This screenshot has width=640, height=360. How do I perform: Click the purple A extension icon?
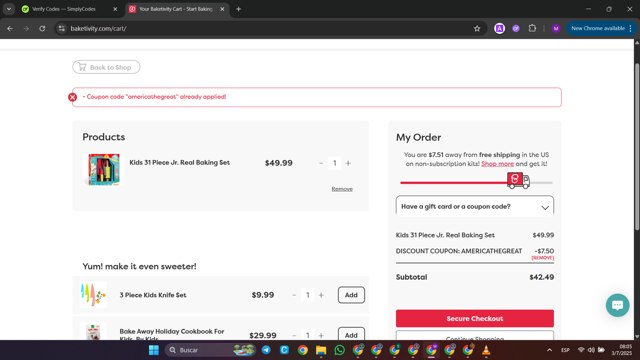(499, 28)
